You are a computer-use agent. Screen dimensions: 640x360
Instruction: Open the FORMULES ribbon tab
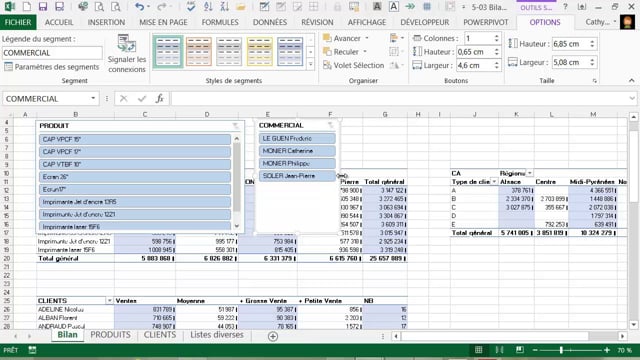(x=220, y=22)
